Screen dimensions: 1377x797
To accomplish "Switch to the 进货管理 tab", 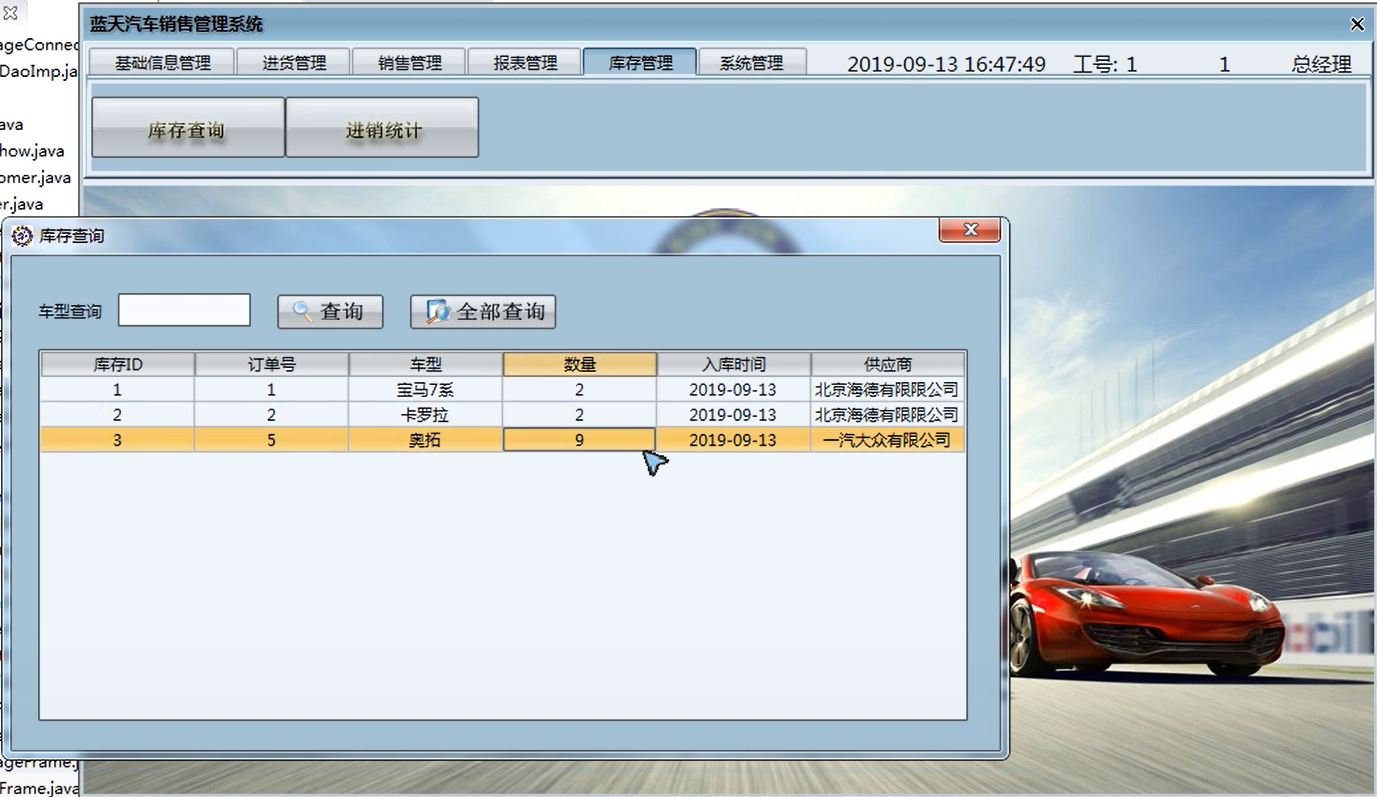I will point(293,61).
